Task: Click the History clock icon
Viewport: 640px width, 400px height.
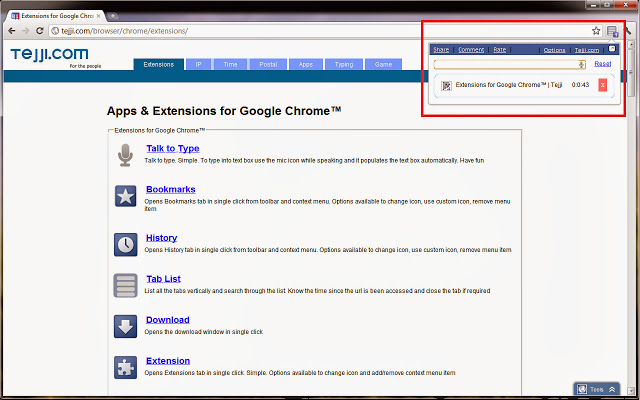Action: [125, 244]
